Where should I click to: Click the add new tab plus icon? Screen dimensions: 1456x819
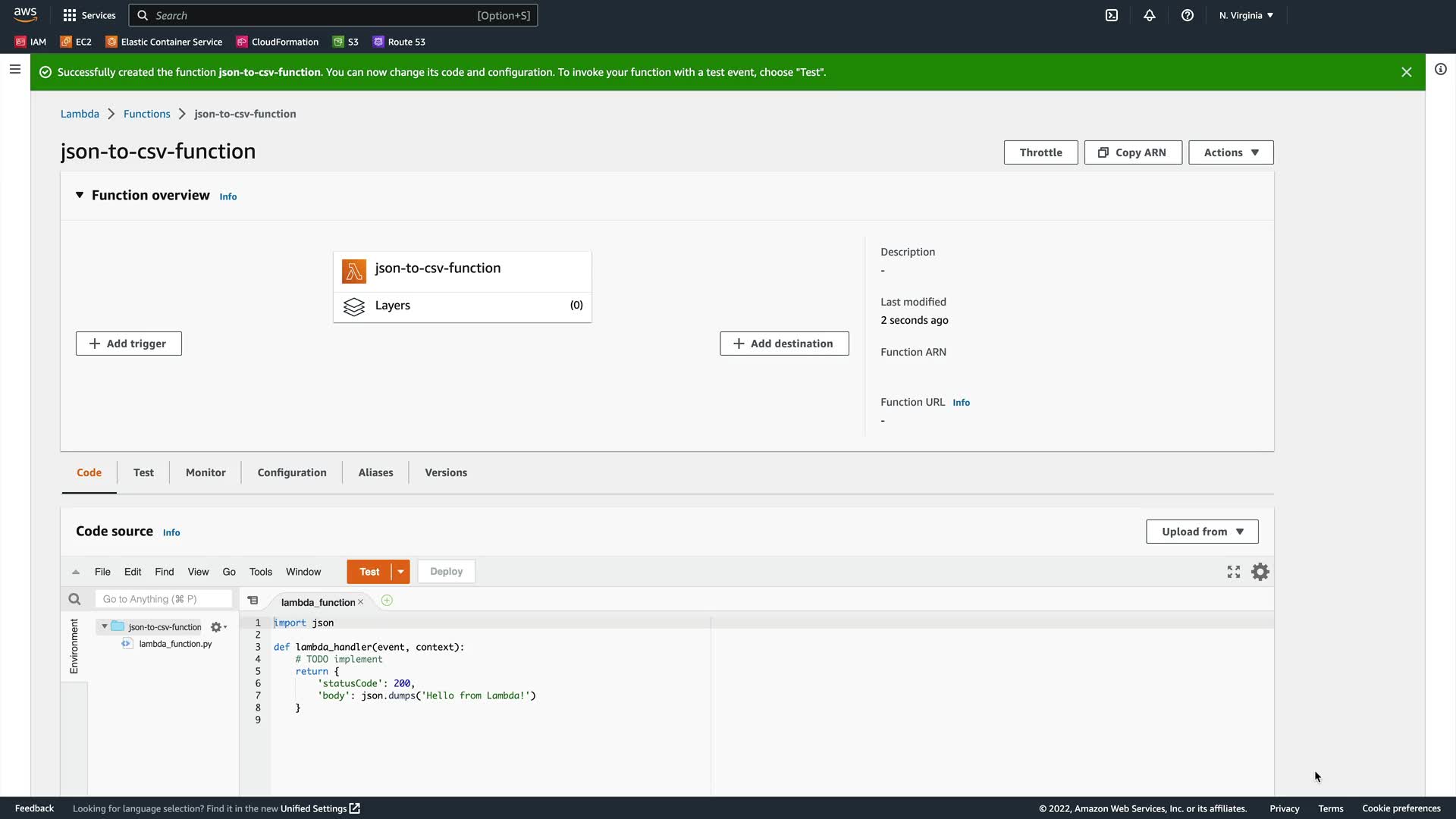point(387,601)
